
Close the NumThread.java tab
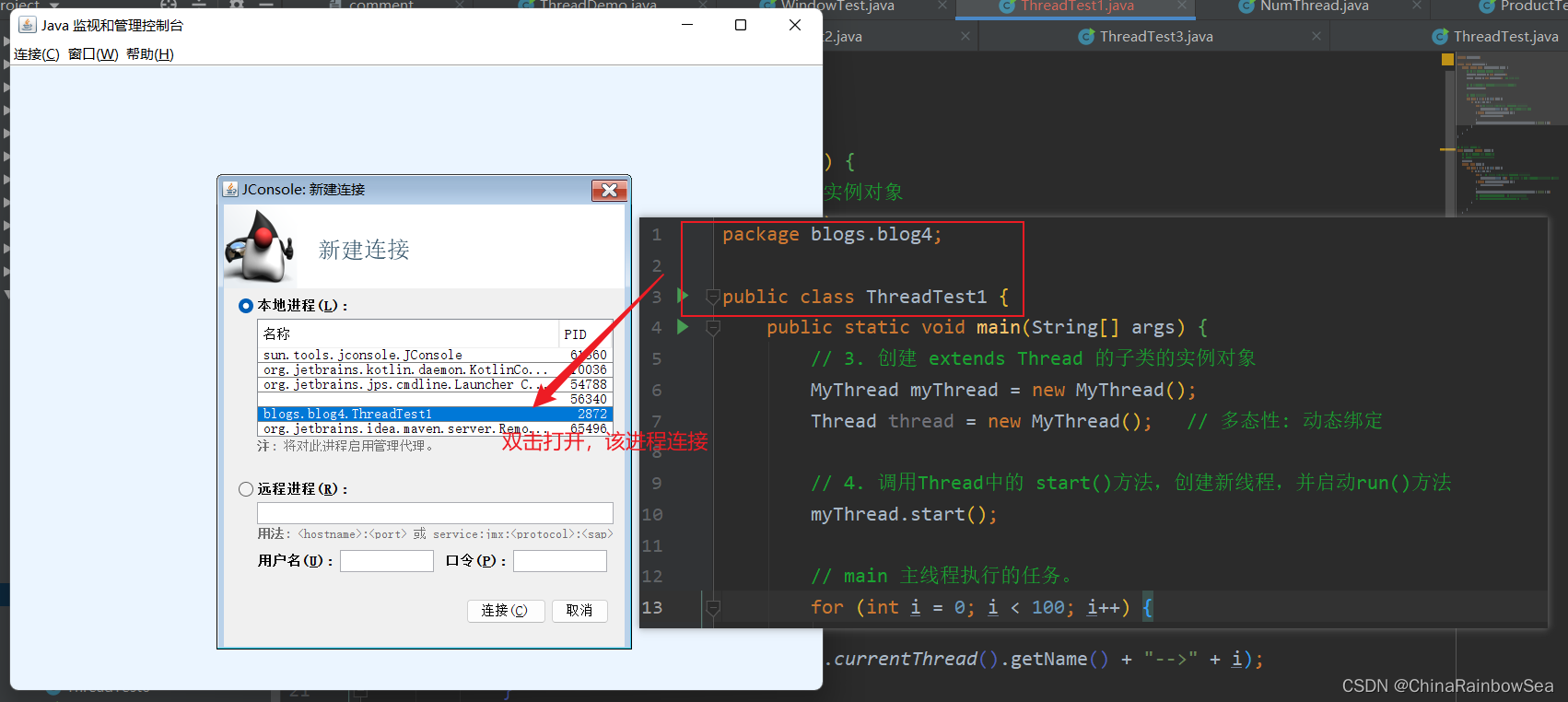1417,6
